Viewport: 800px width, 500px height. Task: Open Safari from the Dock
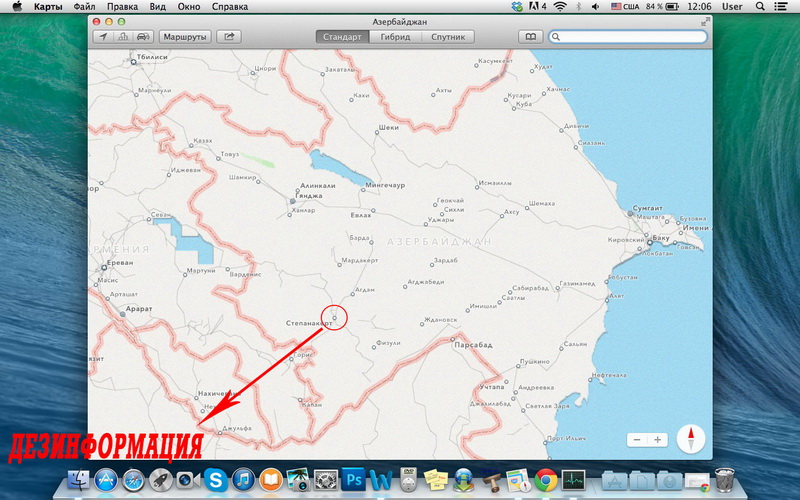tap(133, 480)
